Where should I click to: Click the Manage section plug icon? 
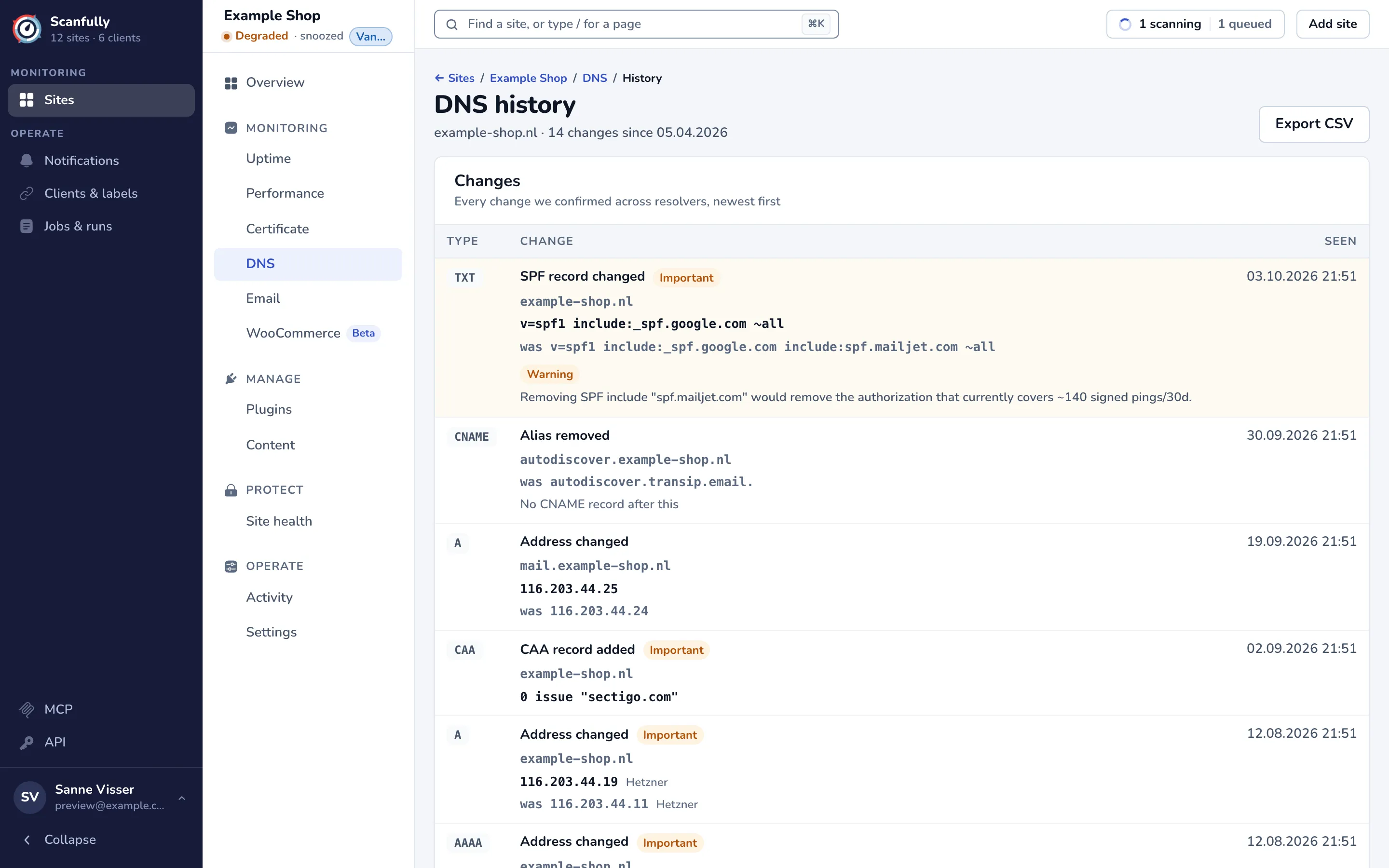pos(231,379)
